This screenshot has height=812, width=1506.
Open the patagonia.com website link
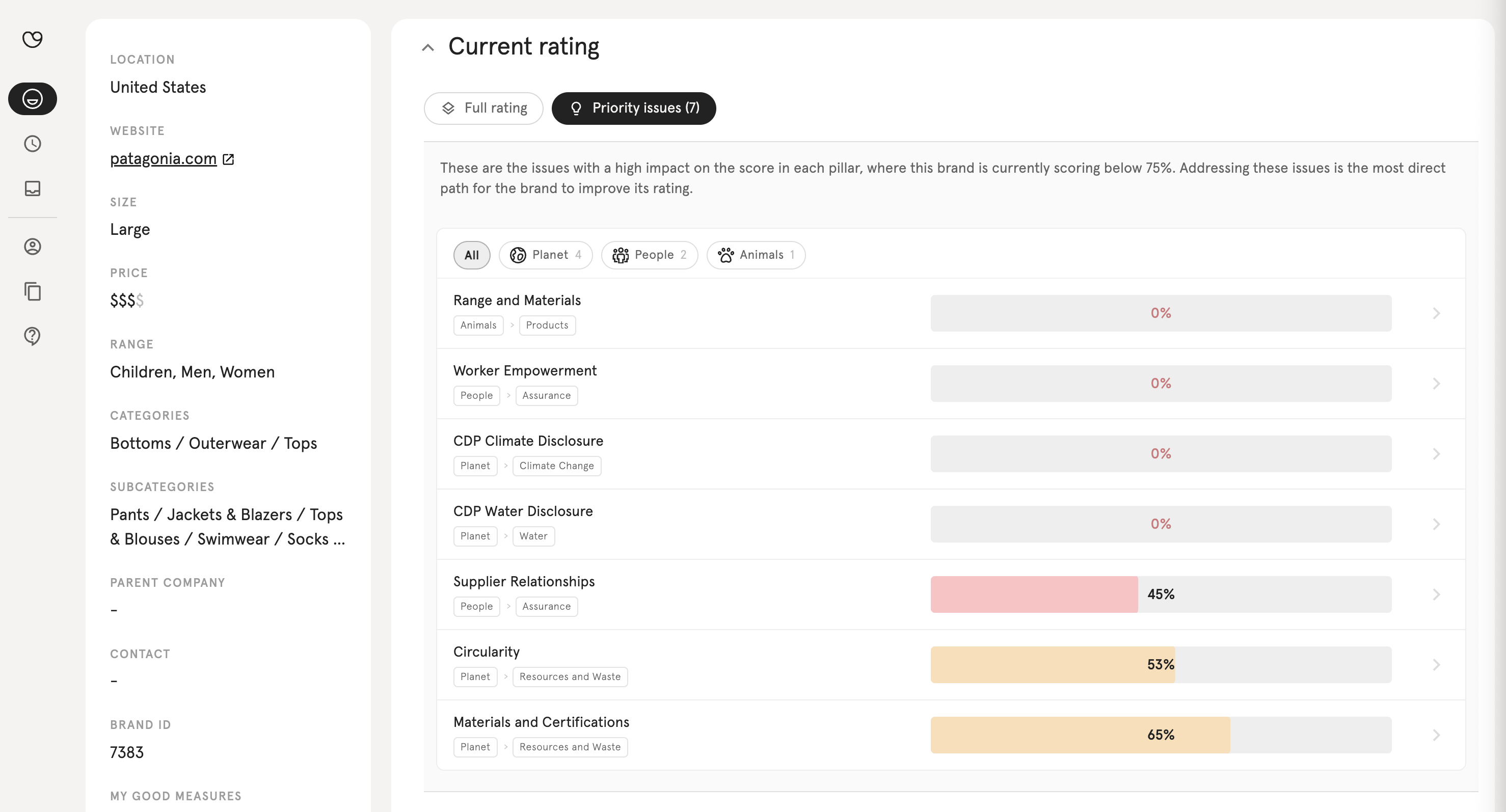coord(163,158)
